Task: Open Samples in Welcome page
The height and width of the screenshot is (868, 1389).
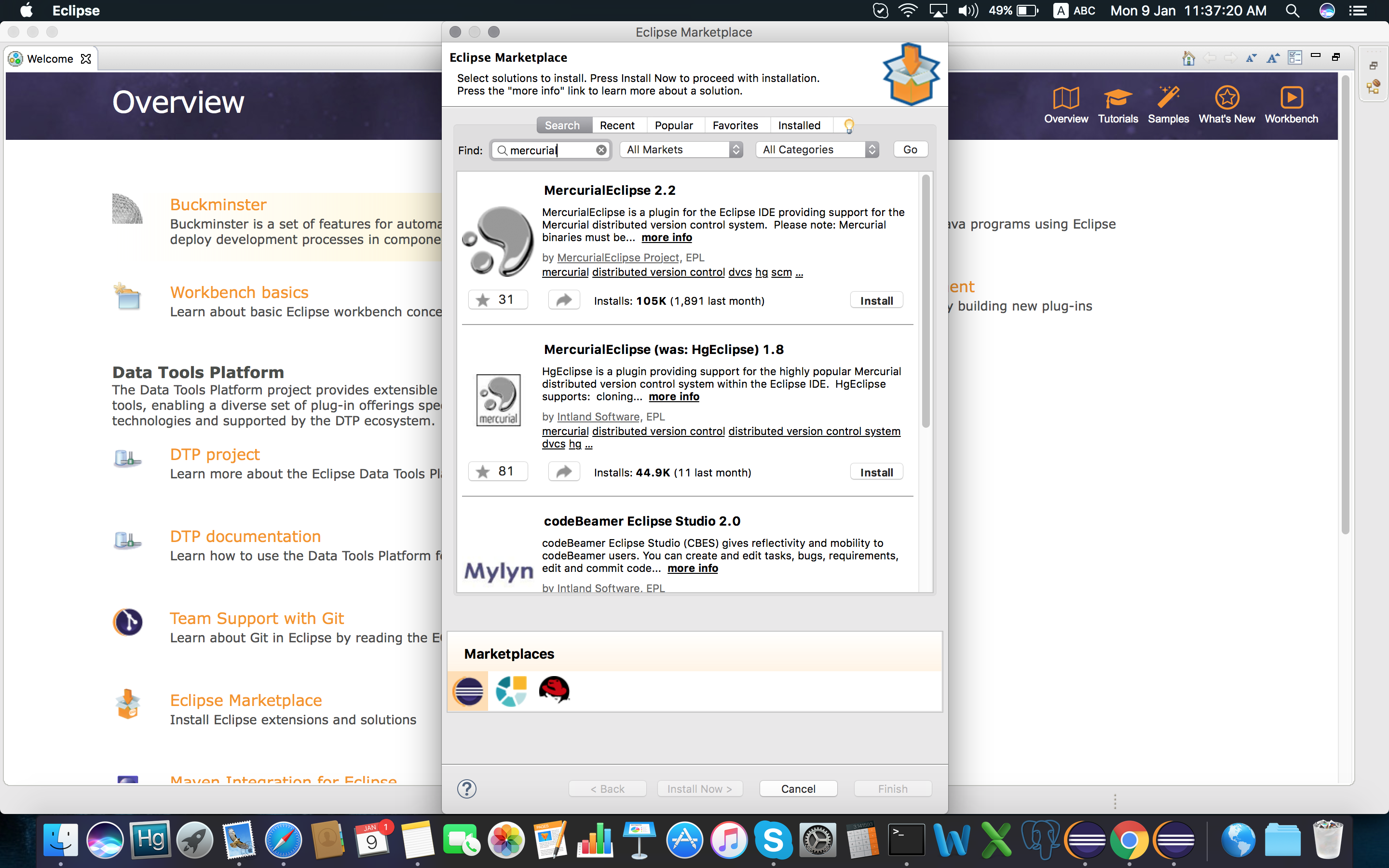Action: click(1168, 105)
